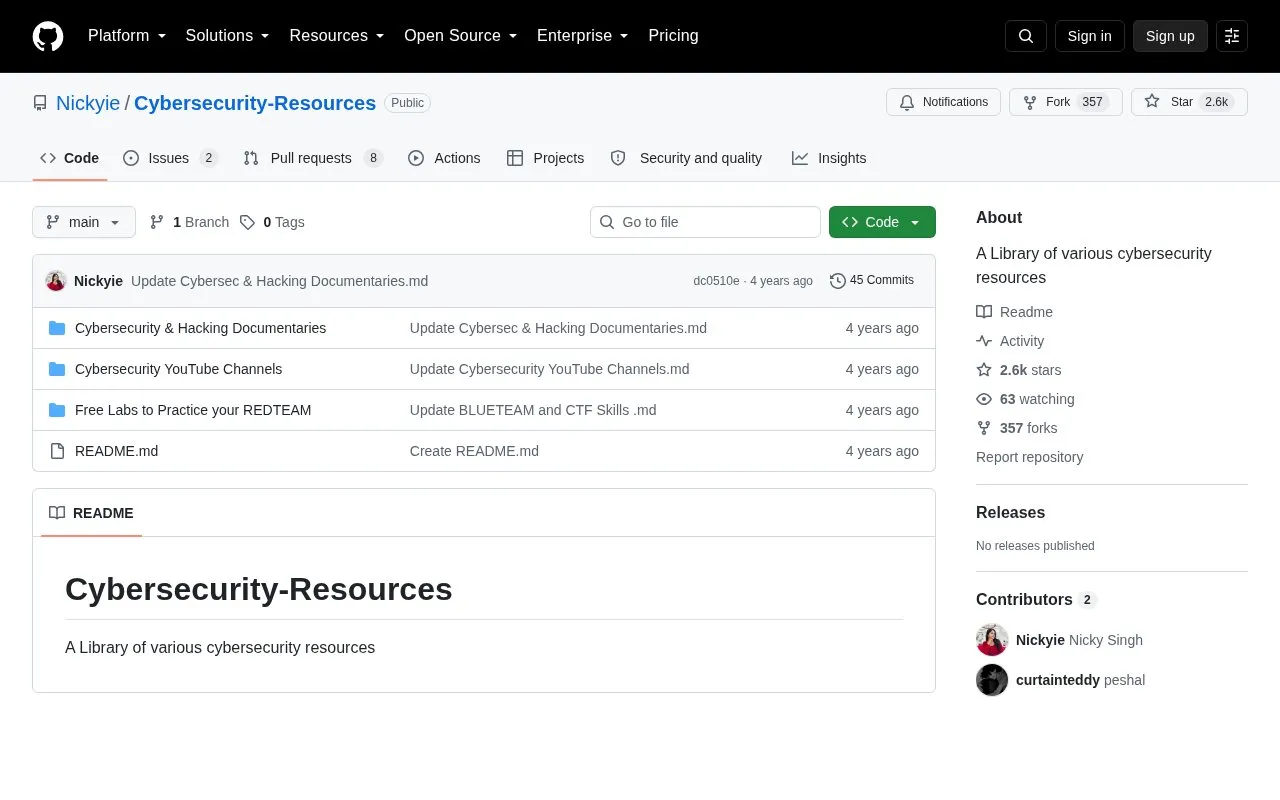
Task: Open the search magnifier button
Action: tap(1026, 36)
